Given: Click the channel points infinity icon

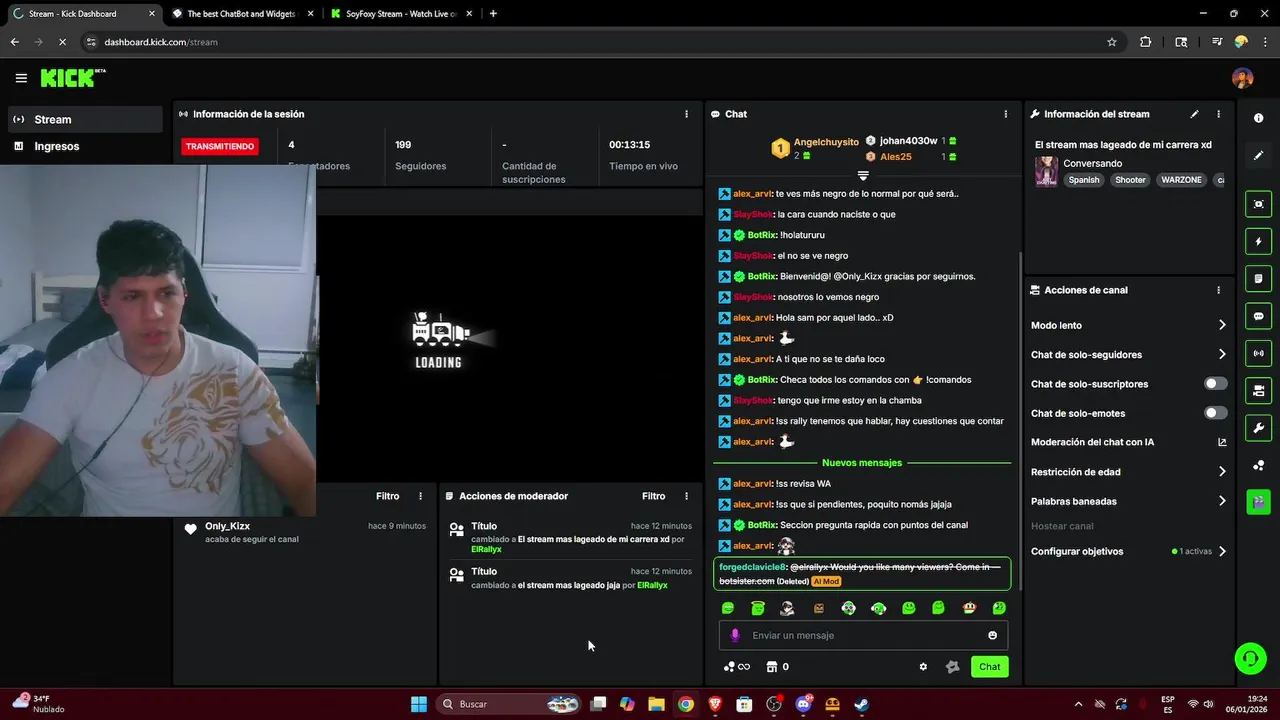Looking at the screenshot, I should click(x=736, y=667).
